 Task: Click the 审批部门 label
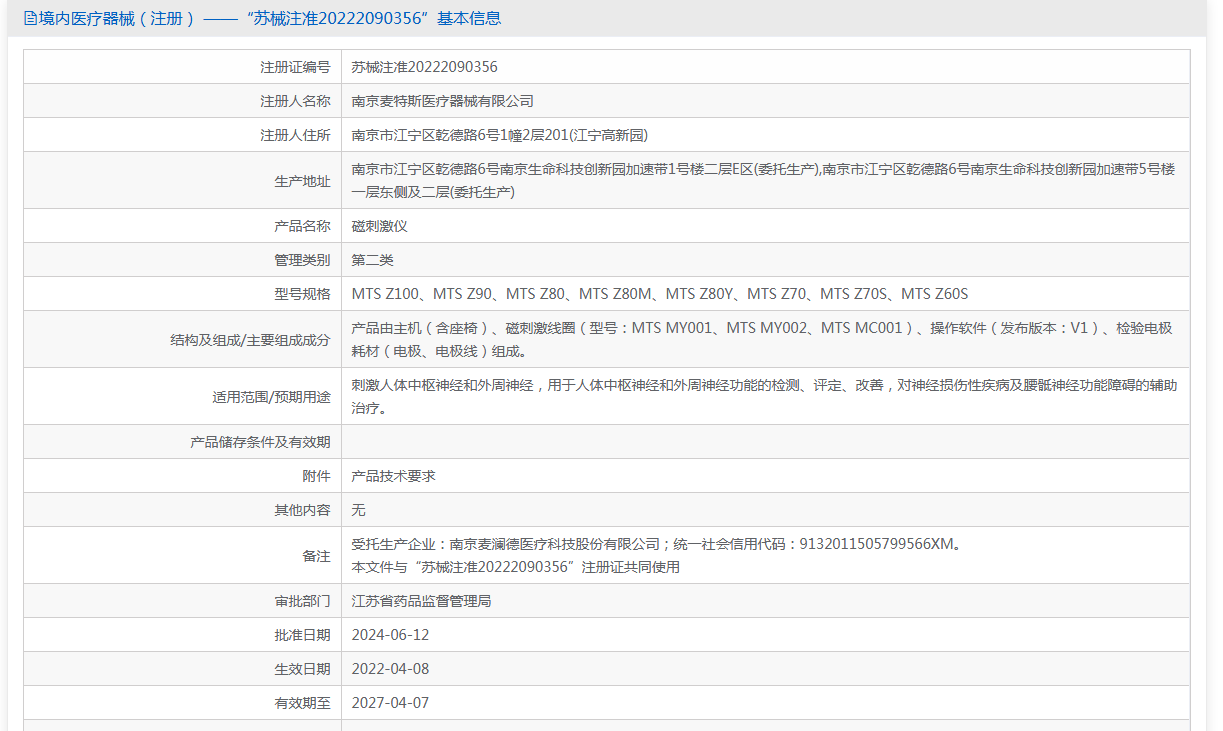(302, 601)
